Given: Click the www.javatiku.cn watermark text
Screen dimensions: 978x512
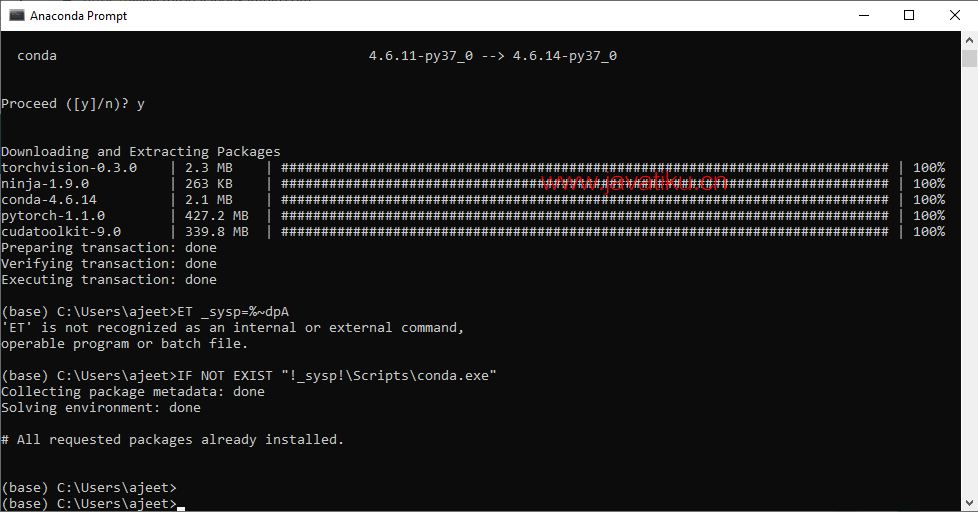Looking at the screenshot, I should [634, 182].
